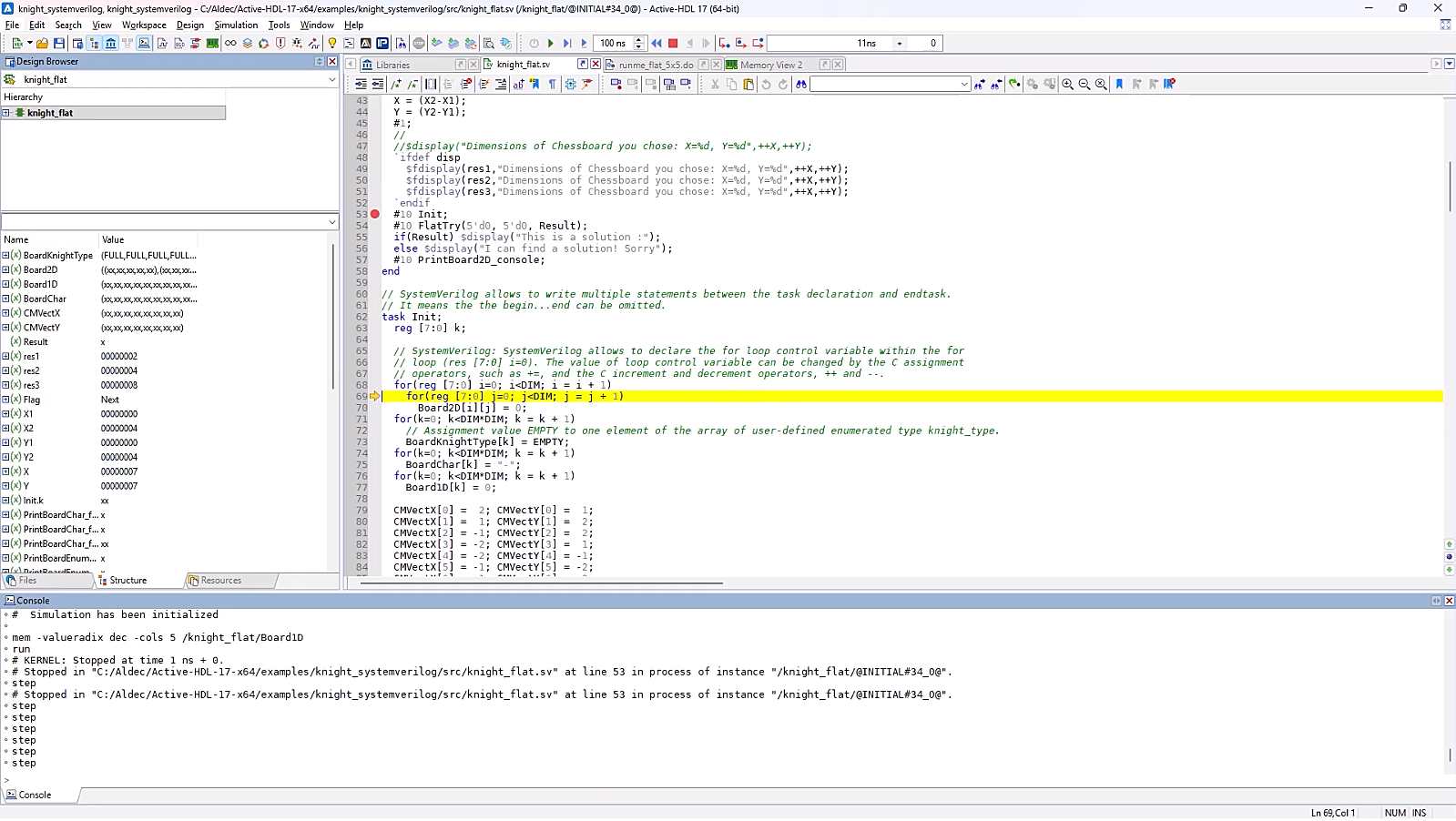Open a file with the folder icon
This screenshot has width=1456, height=821.
[x=42, y=43]
